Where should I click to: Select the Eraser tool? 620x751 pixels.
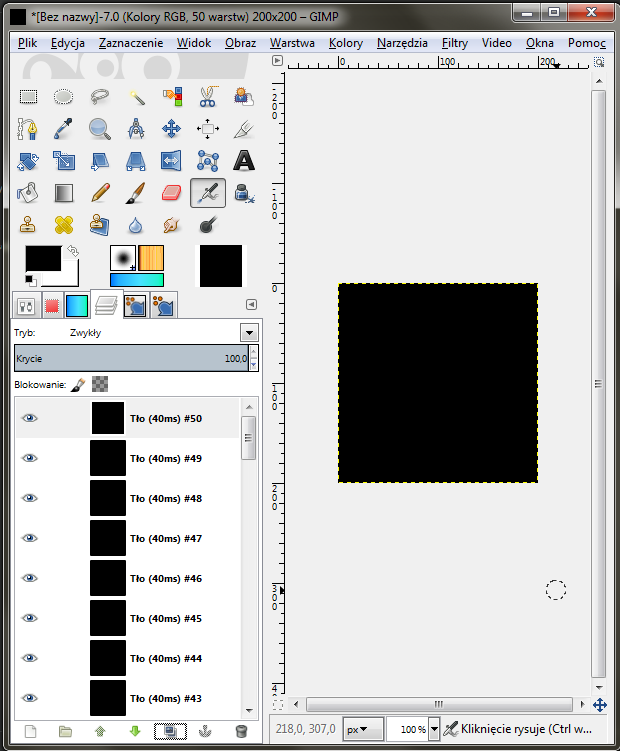coord(171,192)
